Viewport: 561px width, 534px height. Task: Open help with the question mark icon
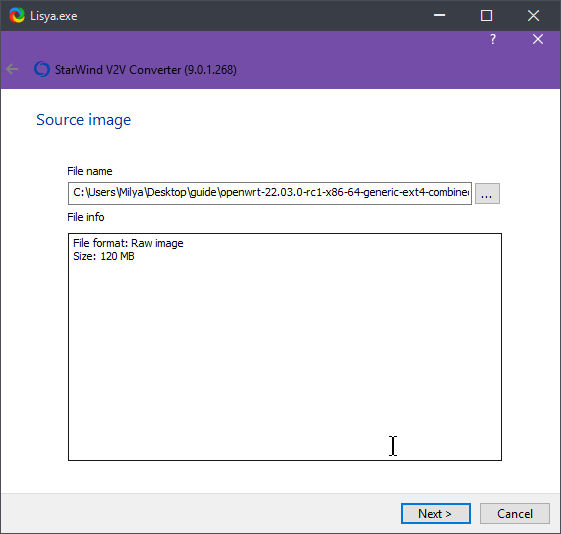tap(493, 39)
